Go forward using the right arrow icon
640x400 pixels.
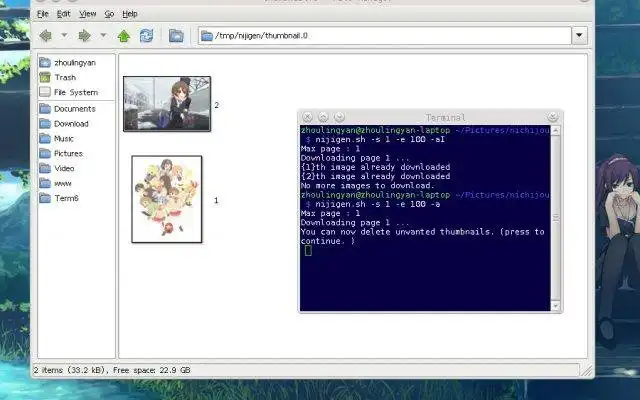(x=84, y=36)
